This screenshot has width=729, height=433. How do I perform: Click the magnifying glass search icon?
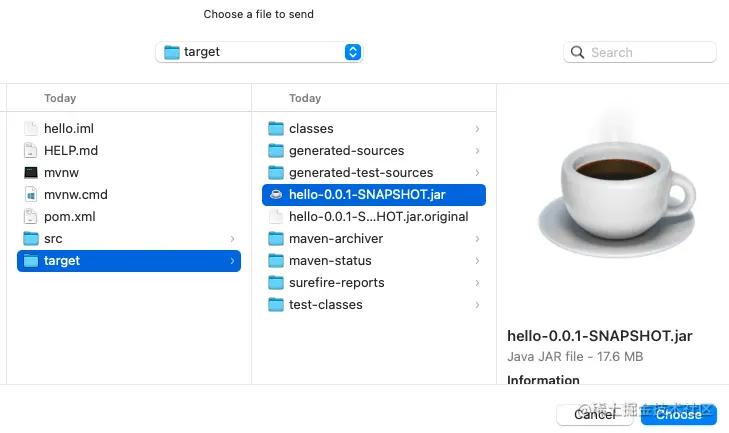pyautogui.click(x=577, y=52)
